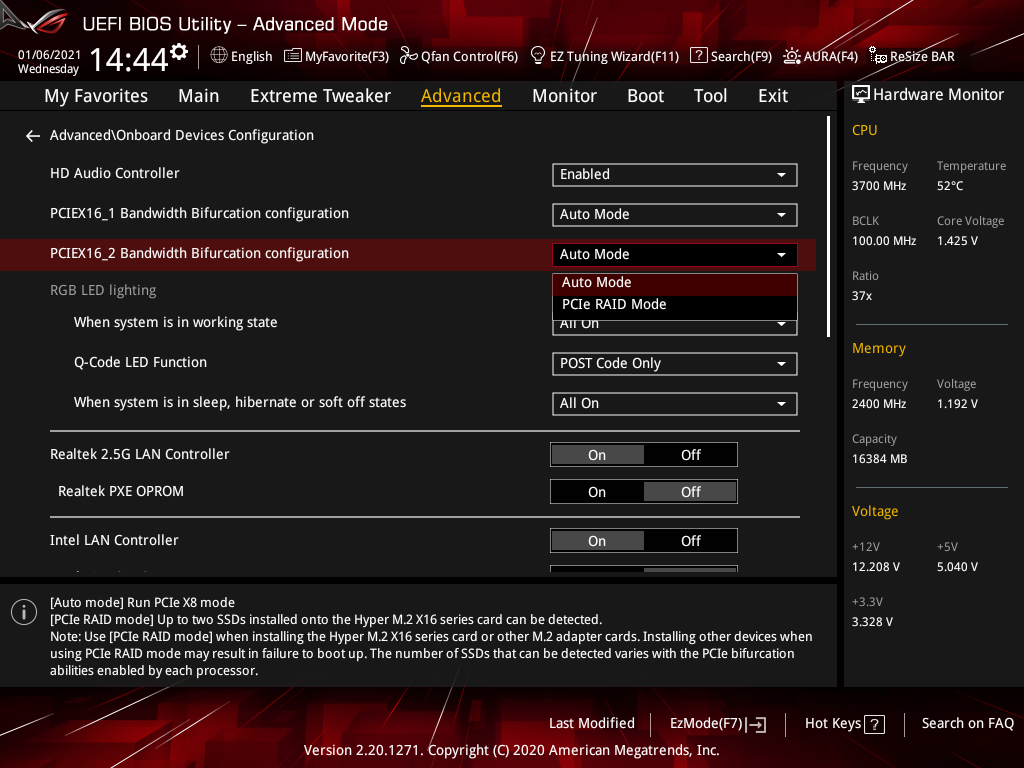Click +12V reading 12.208 V
Screen dimensions: 1024x768
point(875,567)
